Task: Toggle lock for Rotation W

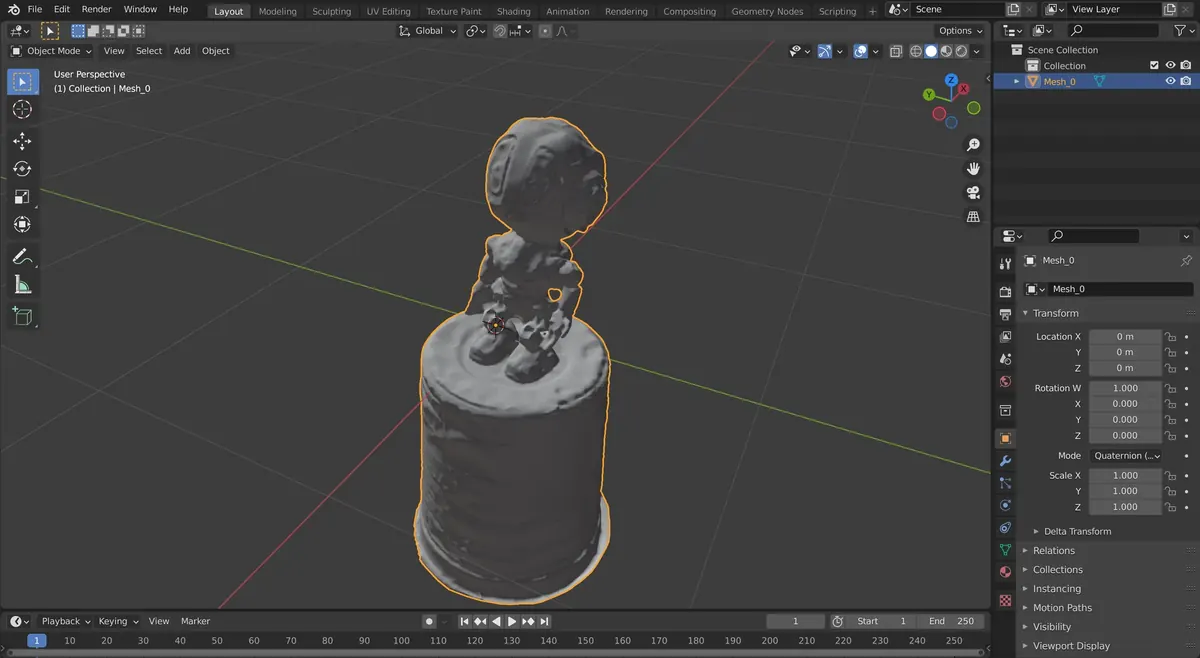Action: pos(1170,388)
